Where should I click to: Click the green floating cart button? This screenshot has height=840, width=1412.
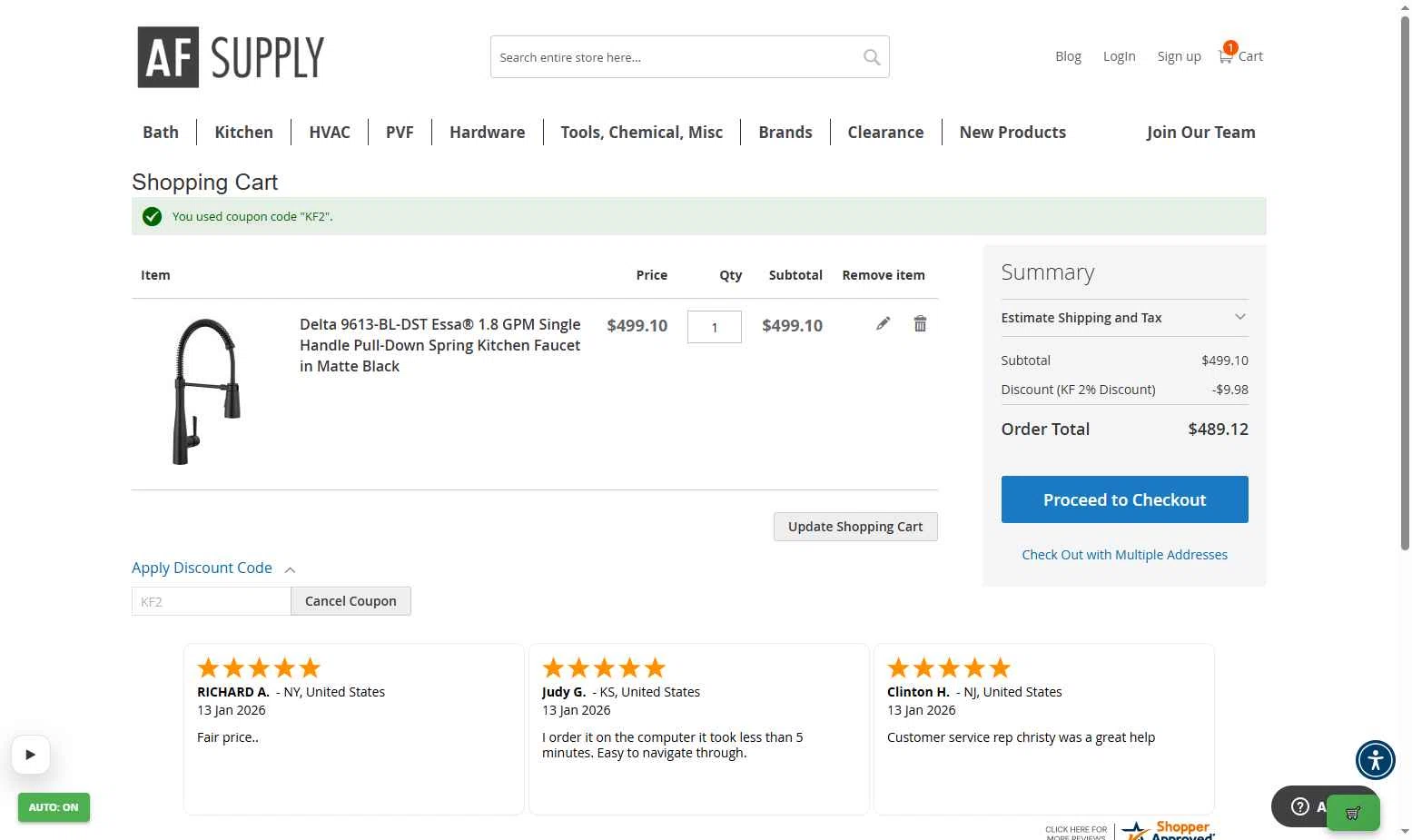[1353, 813]
